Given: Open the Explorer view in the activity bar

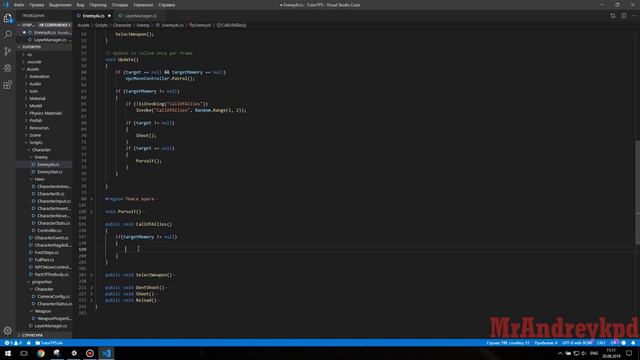Looking at the screenshot, I should [8, 18].
